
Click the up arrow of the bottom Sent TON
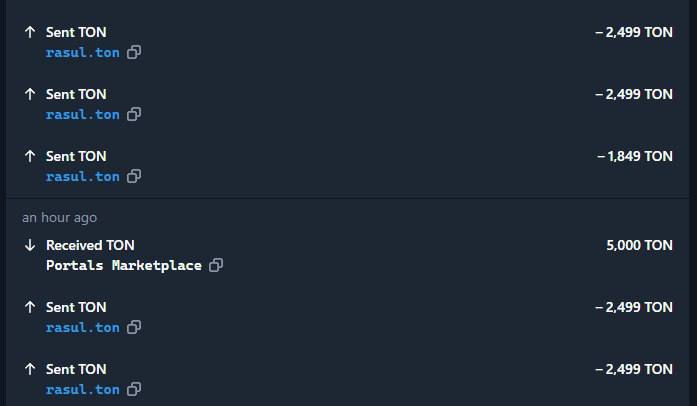tap(30, 369)
